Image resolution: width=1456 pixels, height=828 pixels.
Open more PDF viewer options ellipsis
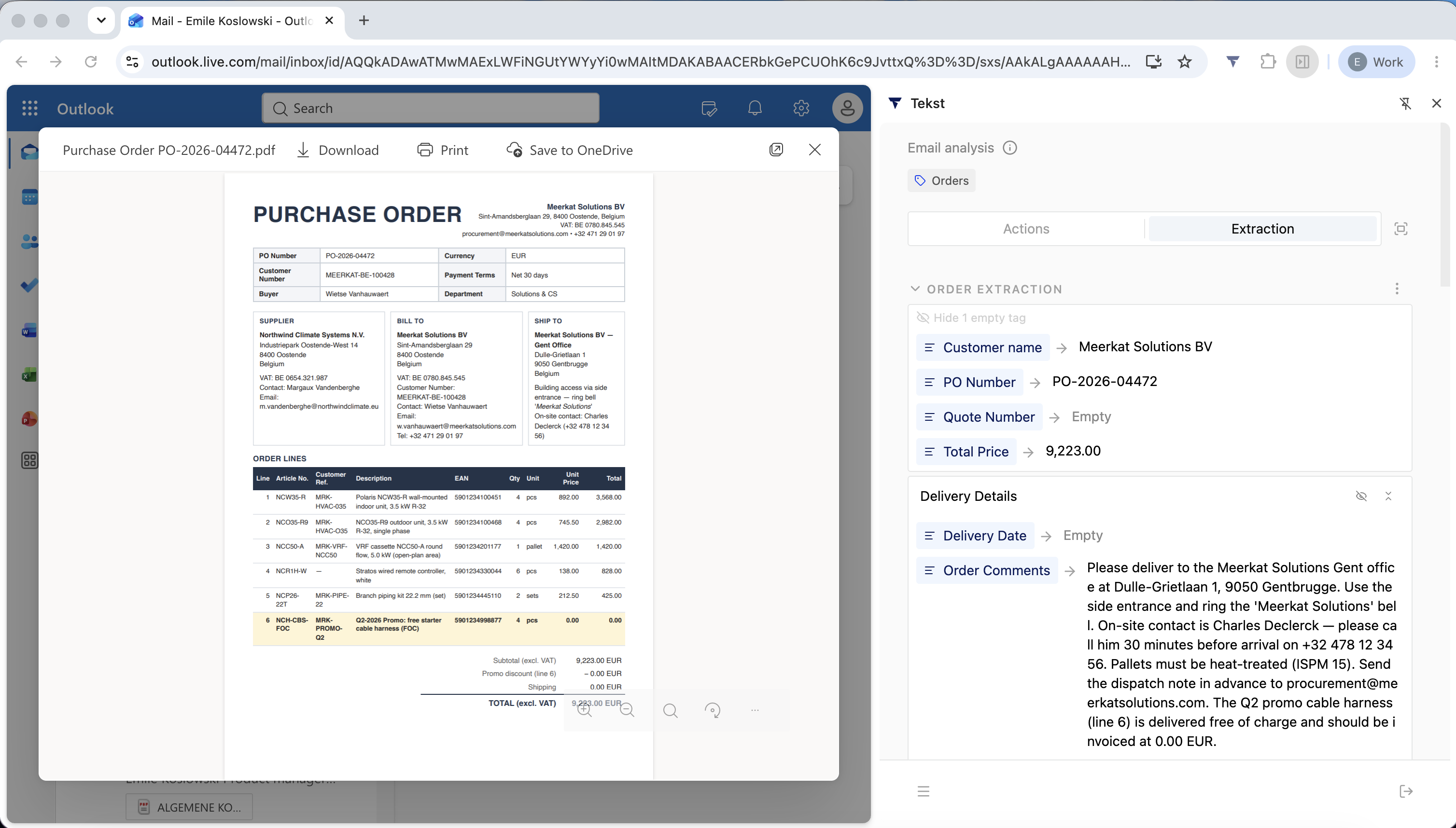[755, 710]
